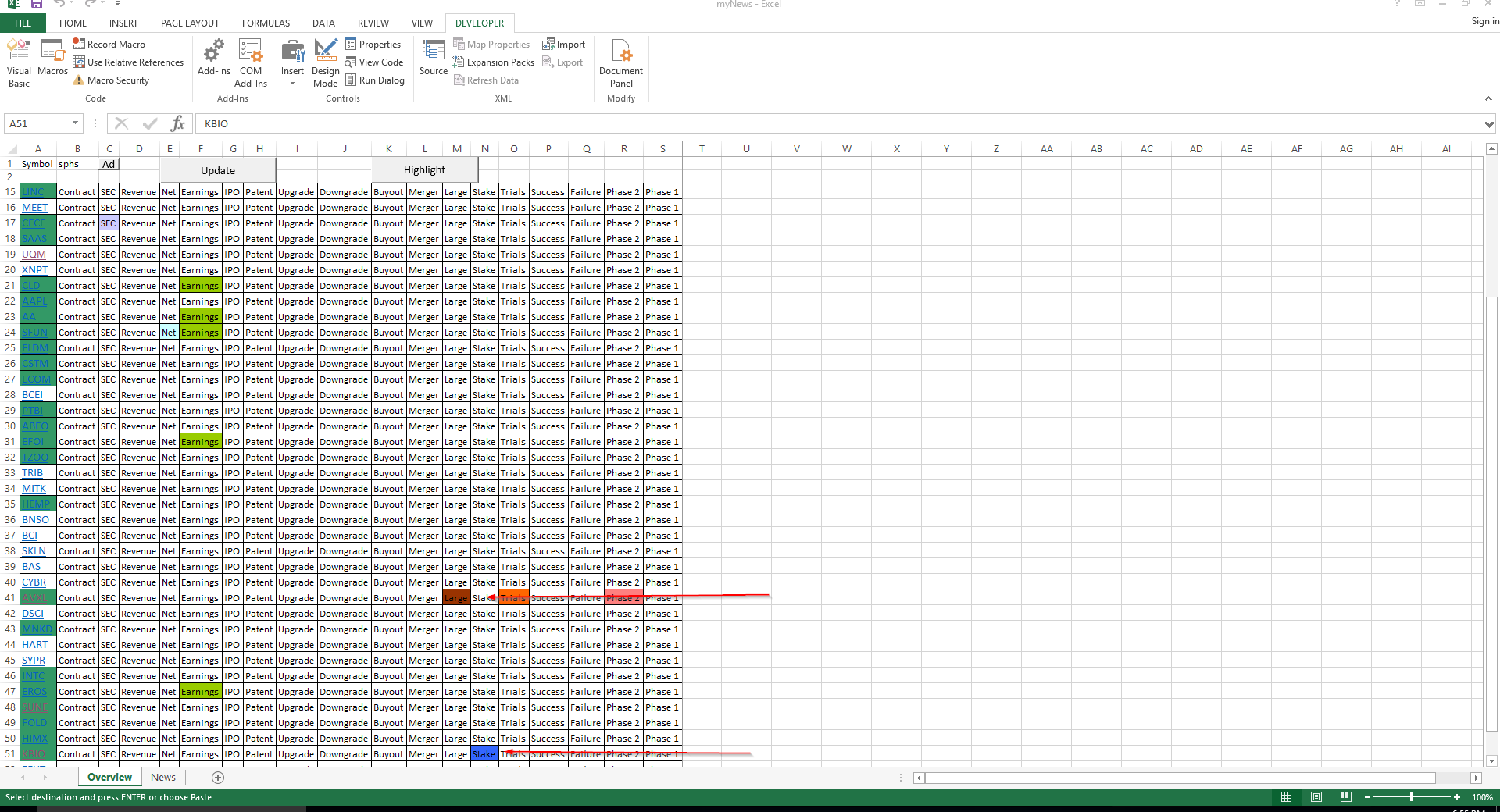Switch to the HOME tab
Screen dimensions: 1500x812
tap(73, 23)
